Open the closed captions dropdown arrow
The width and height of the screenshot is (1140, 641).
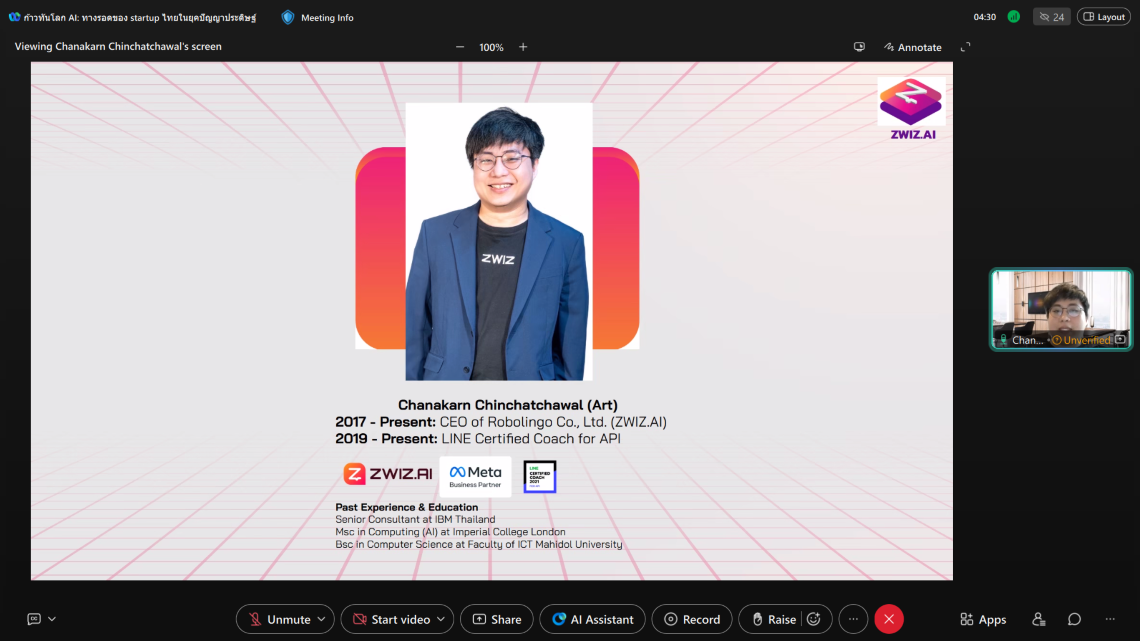tap(52, 619)
